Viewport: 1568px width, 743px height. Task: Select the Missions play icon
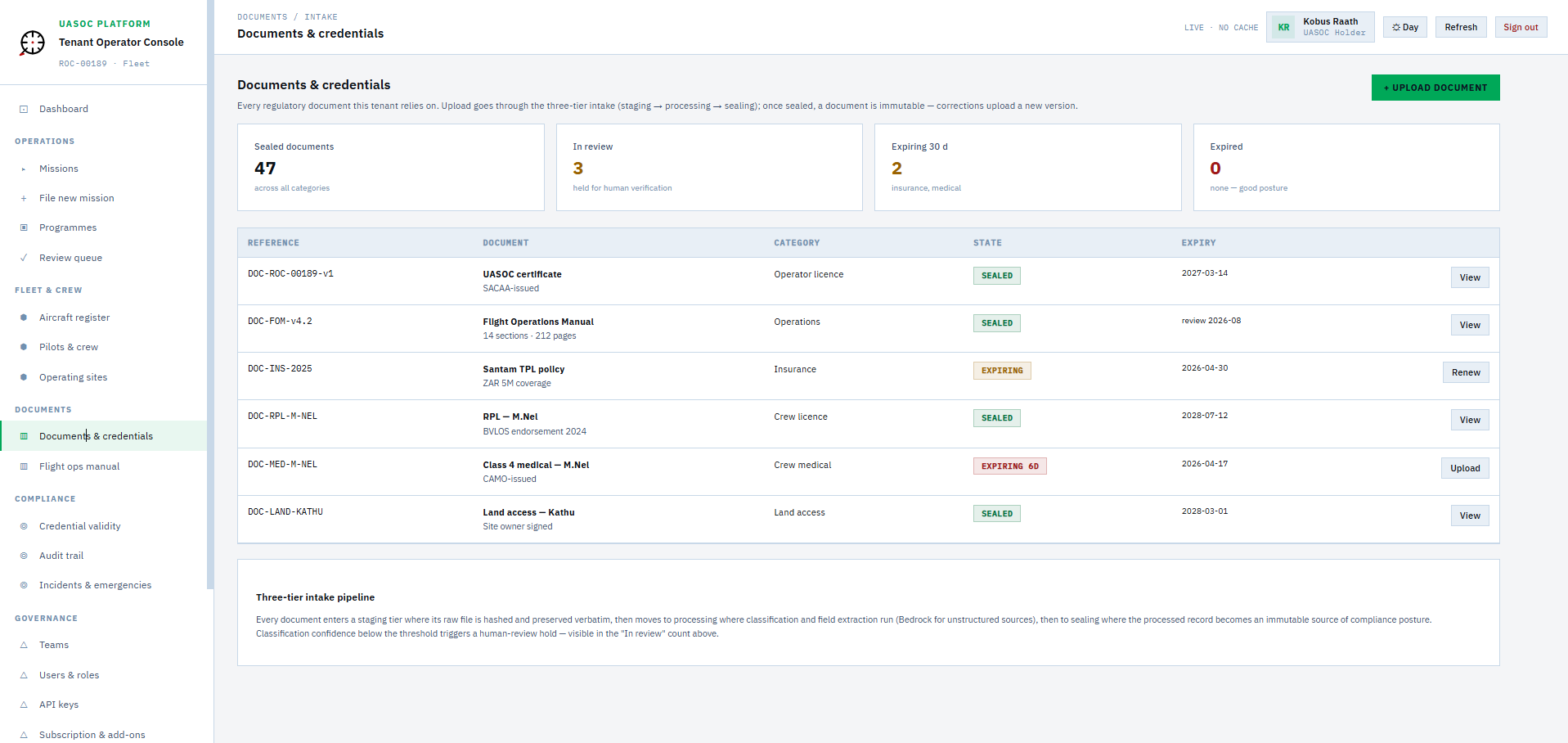pyautogui.click(x=24, y=169)
